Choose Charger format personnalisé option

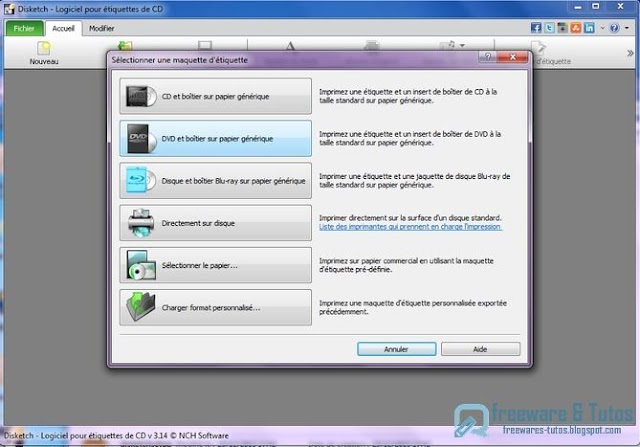click(216, 307)
